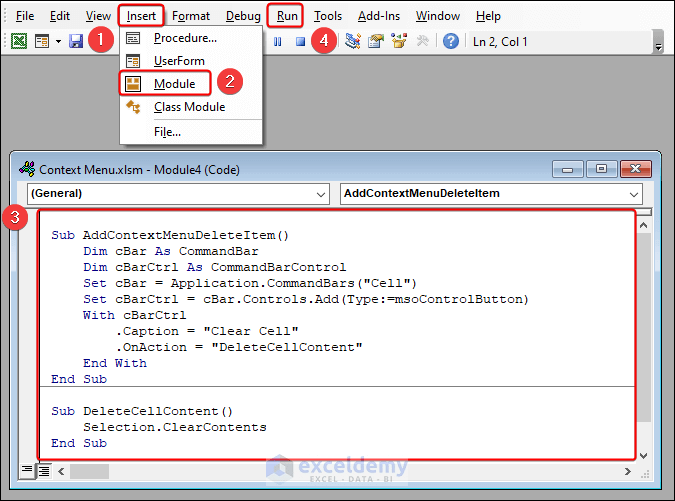Toggle Full Module View button
The height and width of the screenshot is (501, 675).
coord(43,470)
